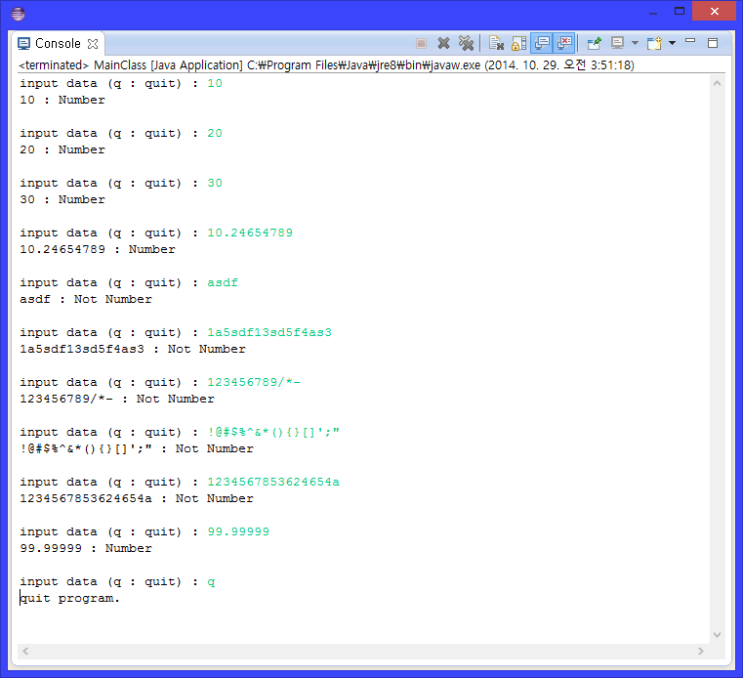Toggle show console when standard error changes

(x=565, y=43)
